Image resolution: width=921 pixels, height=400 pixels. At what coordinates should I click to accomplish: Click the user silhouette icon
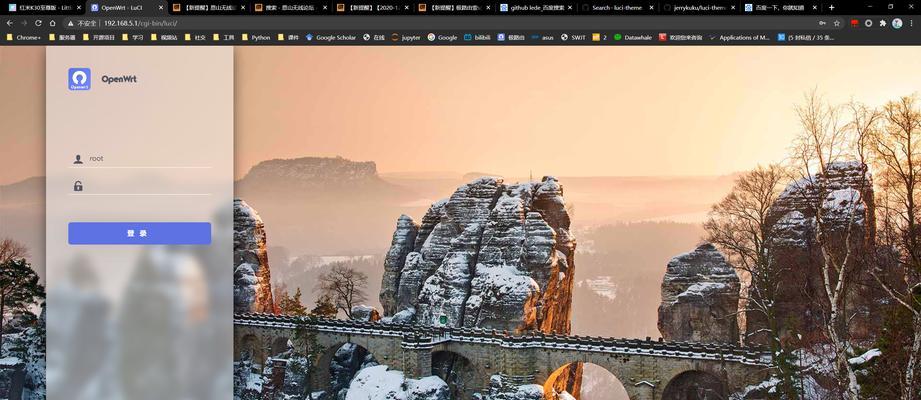(x=78, y=159)
